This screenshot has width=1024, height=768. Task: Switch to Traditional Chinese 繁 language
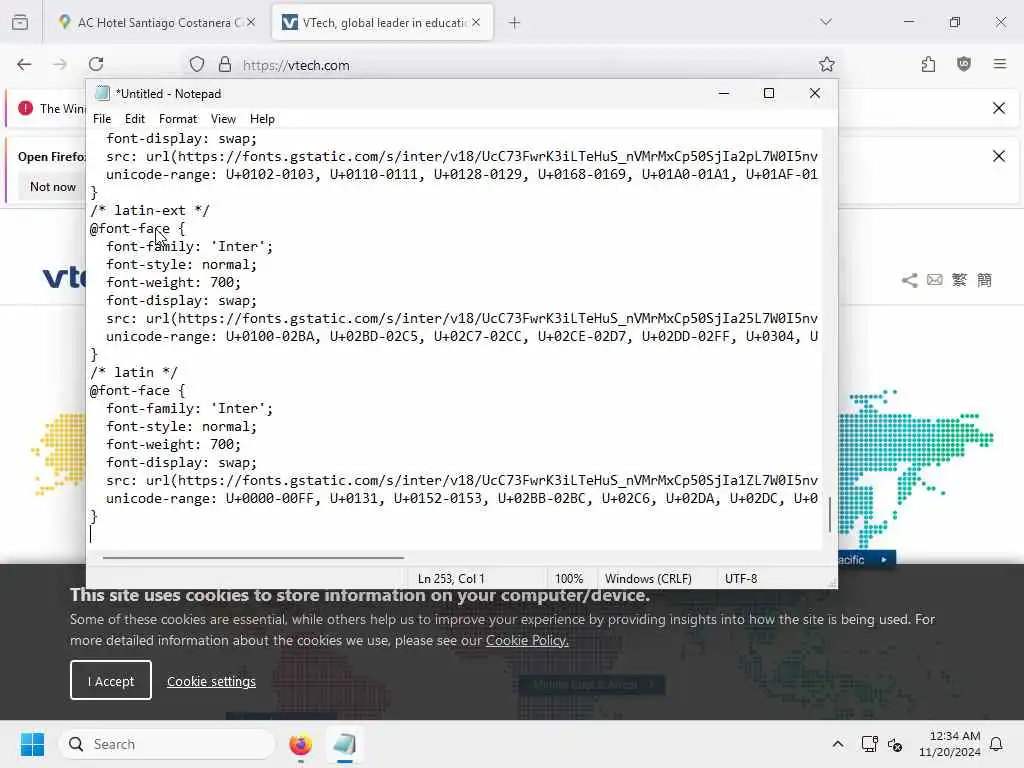pos(959,280)
